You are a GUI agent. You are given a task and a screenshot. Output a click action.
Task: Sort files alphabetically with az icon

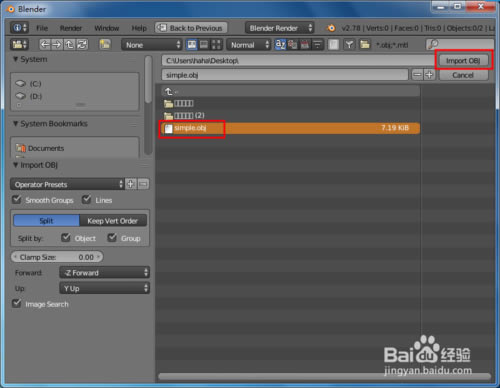point(280,44)
